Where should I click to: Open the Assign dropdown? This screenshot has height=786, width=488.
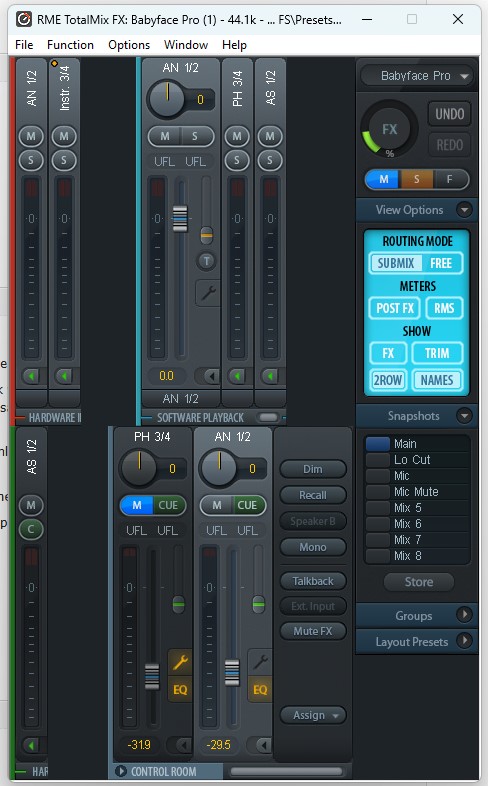313,715
